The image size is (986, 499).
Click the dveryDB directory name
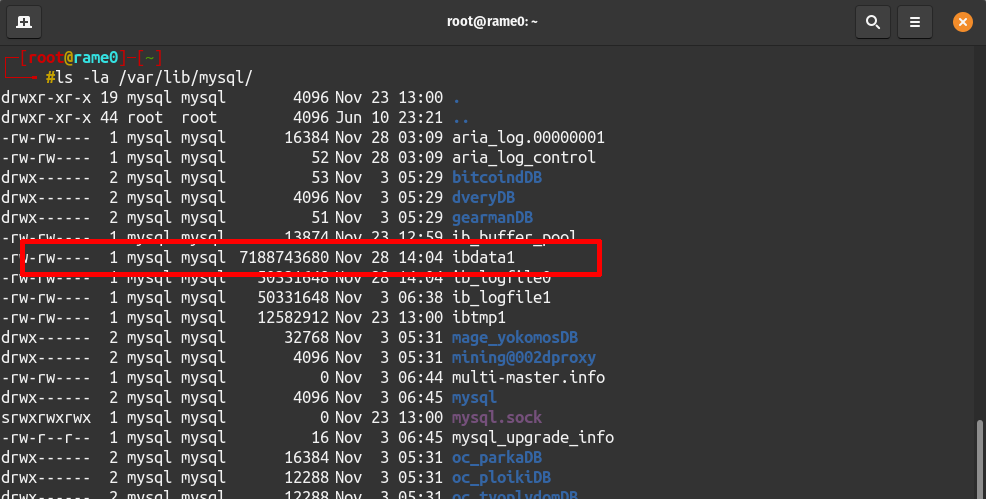click(484, 197)
